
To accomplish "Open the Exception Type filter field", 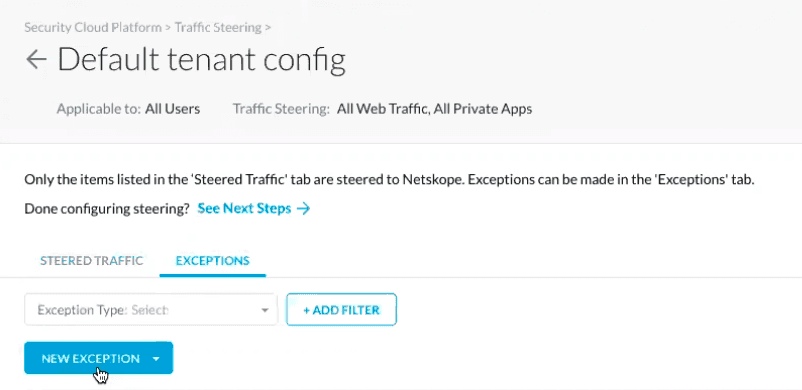I will tap(151, 310).
